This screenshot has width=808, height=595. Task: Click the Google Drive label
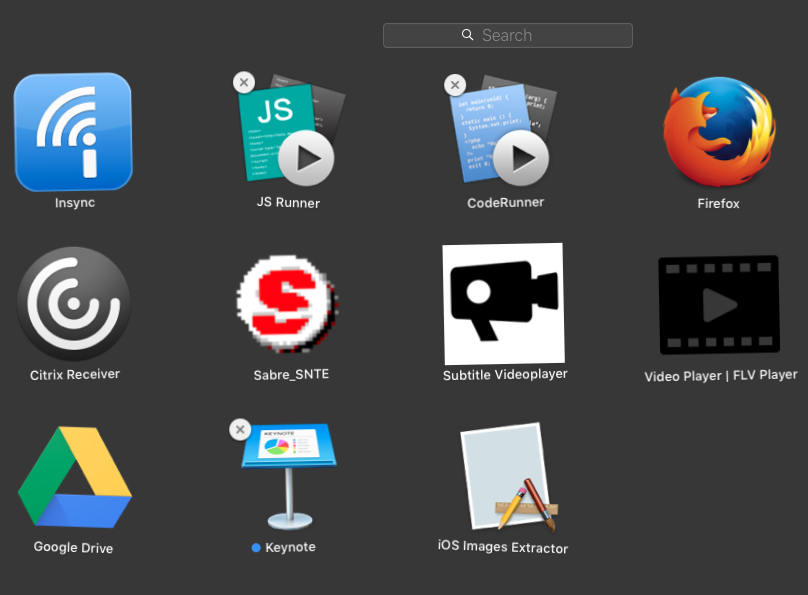pos(73,547)
